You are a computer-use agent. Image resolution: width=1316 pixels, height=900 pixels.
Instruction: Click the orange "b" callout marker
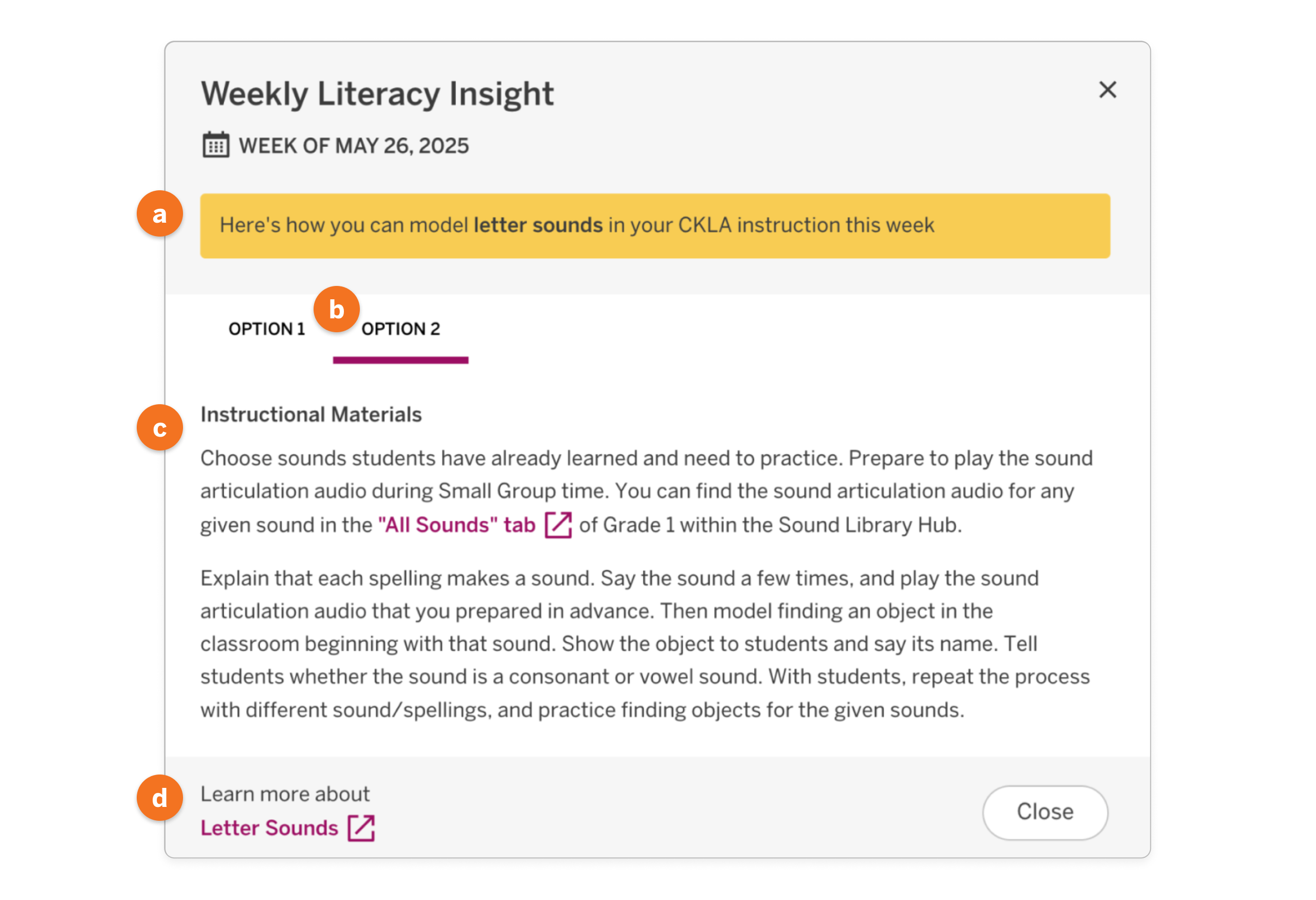tap(336, 309)
